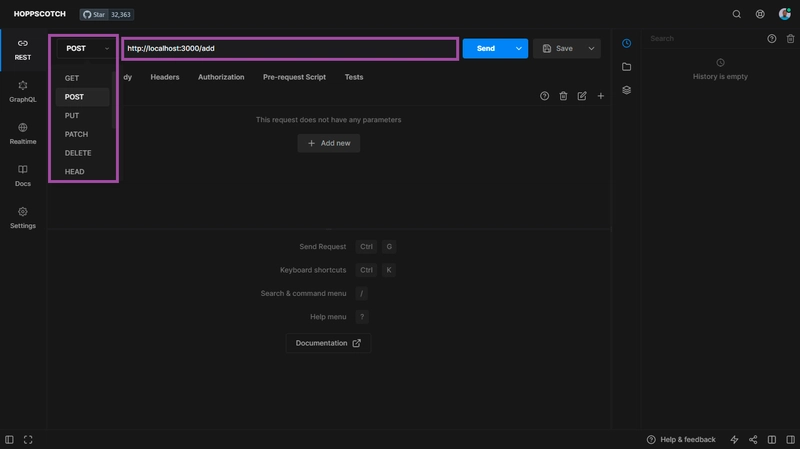Toggle the sidebar expand icon at bottom left

tap(9, 440)
